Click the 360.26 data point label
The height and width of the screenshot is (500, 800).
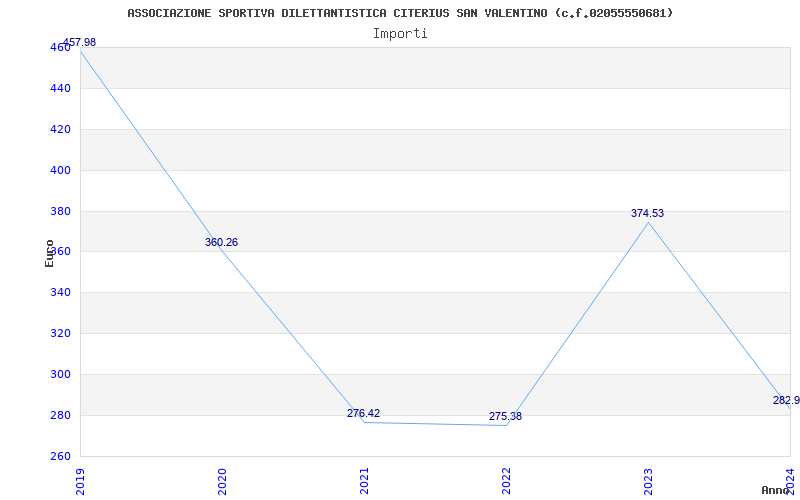(221, 242)
